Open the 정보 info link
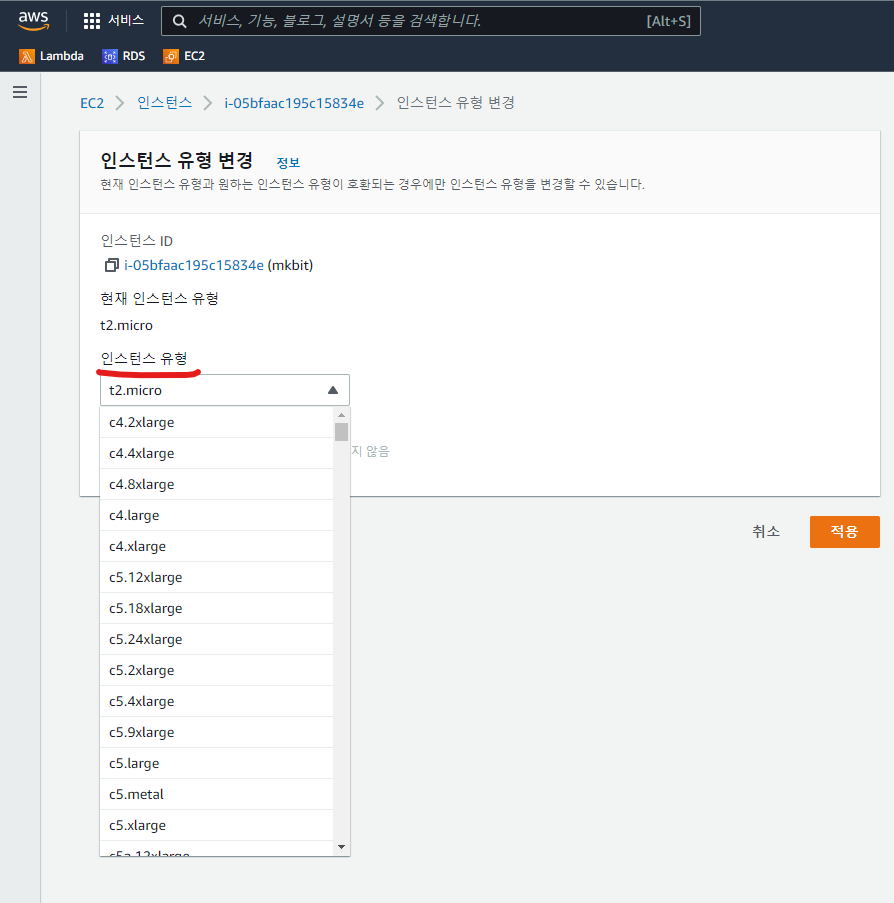Image resolution: width=894 pixels, height=903 pixels. click(288, 162)
